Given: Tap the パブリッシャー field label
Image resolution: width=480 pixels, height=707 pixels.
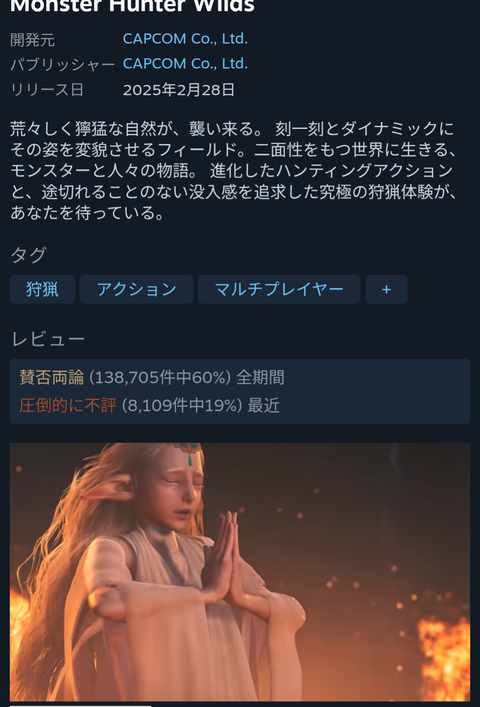Looking at the screenshot, I should 63,64.
